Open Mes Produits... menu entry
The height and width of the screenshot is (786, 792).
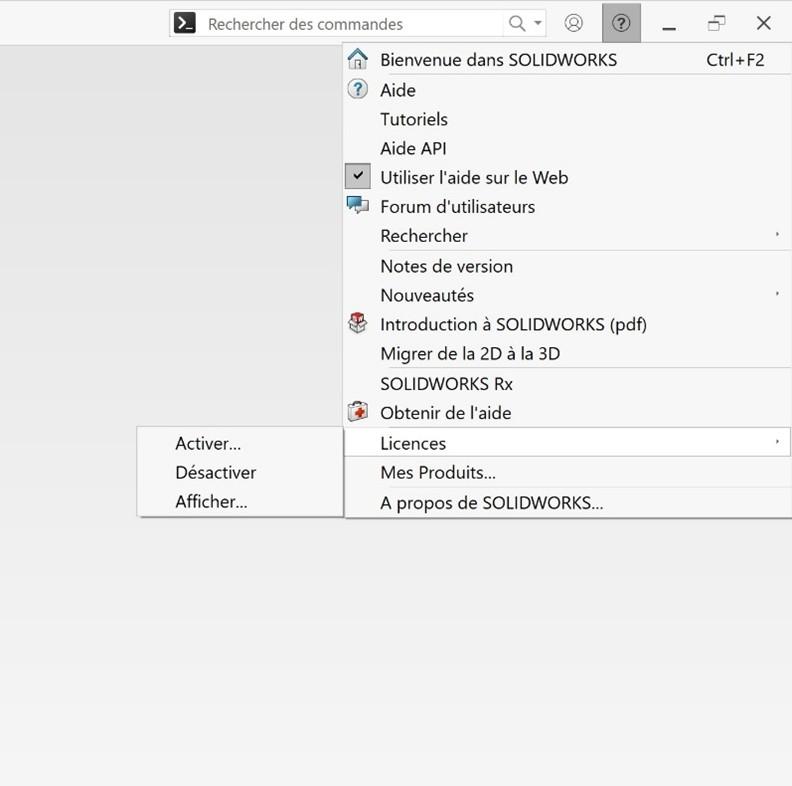click(437, 472)
